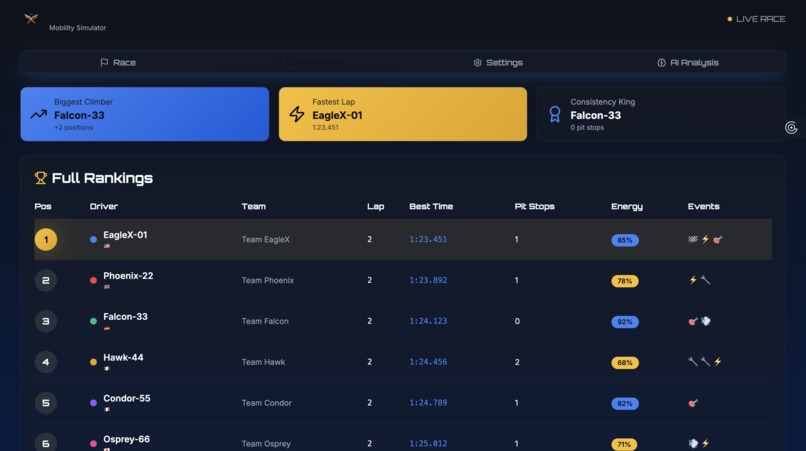Screen dimensions: 806x451
Task: Click the Pit Stops column header
Action: pyautogui.click(x=535, y=206)
